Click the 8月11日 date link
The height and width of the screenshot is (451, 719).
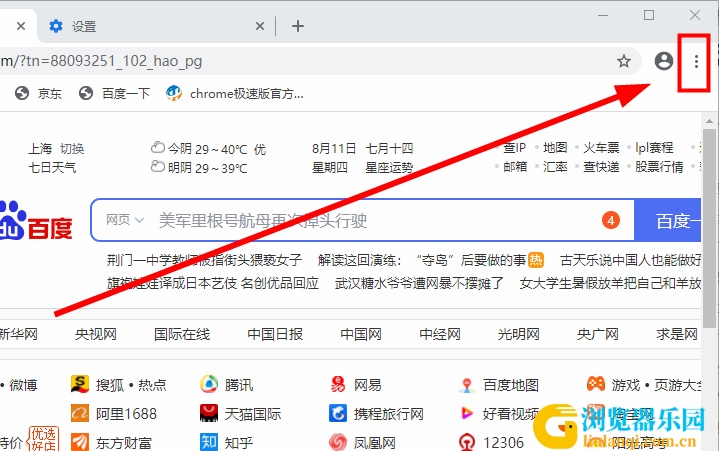coord(334,148)
